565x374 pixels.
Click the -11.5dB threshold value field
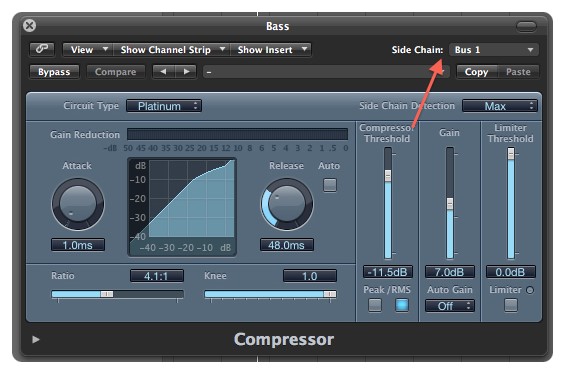tap(388, 272)
